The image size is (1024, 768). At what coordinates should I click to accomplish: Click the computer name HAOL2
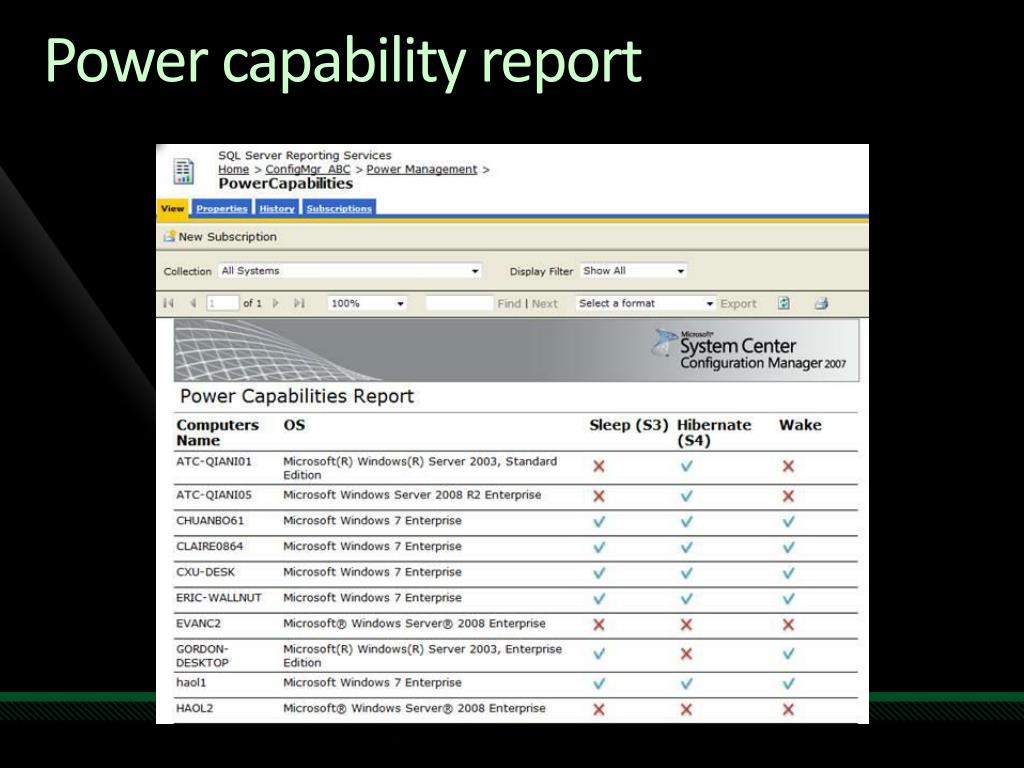pos(195,708)
